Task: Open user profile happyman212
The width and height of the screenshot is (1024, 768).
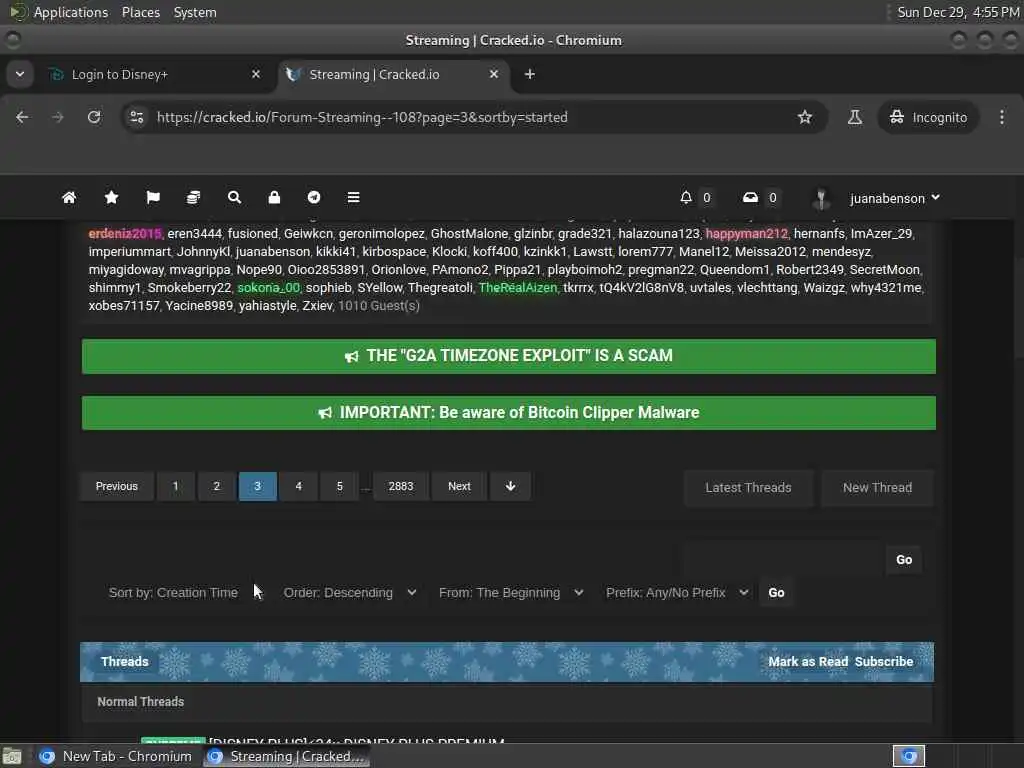Action: click(746, 233)
